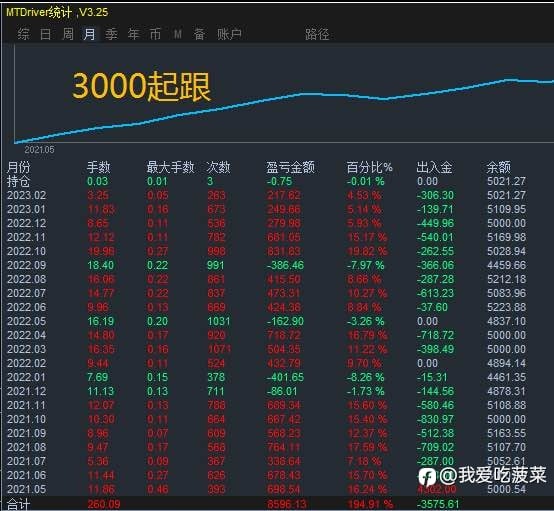Click the 2021.05 chart axis label
Viewport: 554px width, 511px height.
coord(40,150)
